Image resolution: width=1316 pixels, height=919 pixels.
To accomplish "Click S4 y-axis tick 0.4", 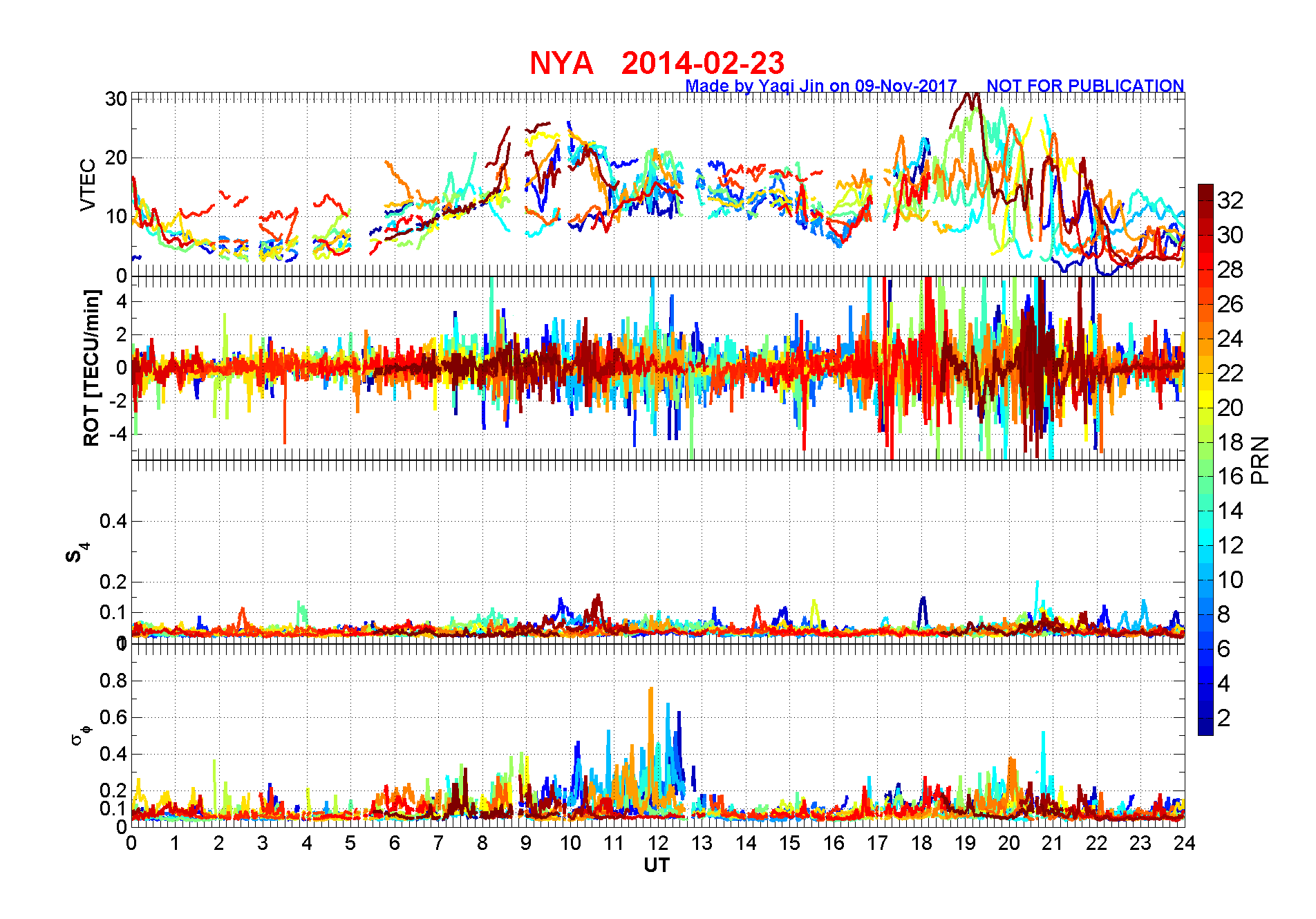I will (x=113, y=521).
